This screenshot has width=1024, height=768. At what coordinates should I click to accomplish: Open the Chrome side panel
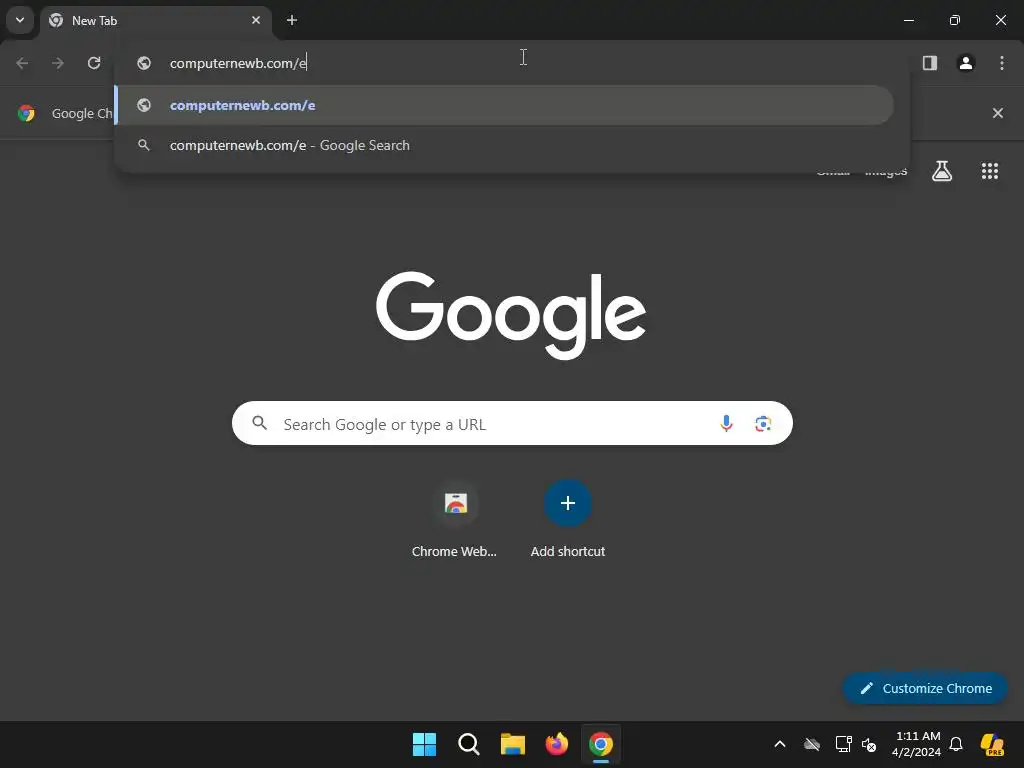pyautogui.click(x=930, y=63)
